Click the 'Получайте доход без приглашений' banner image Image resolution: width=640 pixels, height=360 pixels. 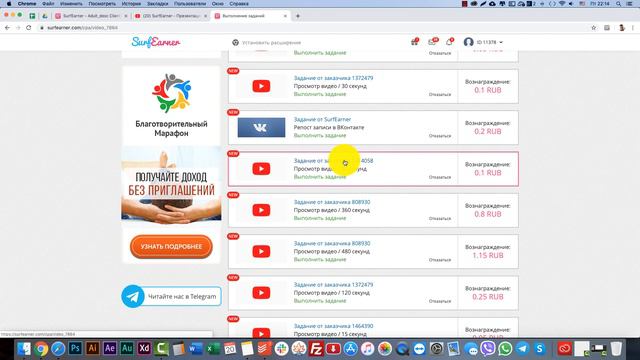click(x=171, y=185)
